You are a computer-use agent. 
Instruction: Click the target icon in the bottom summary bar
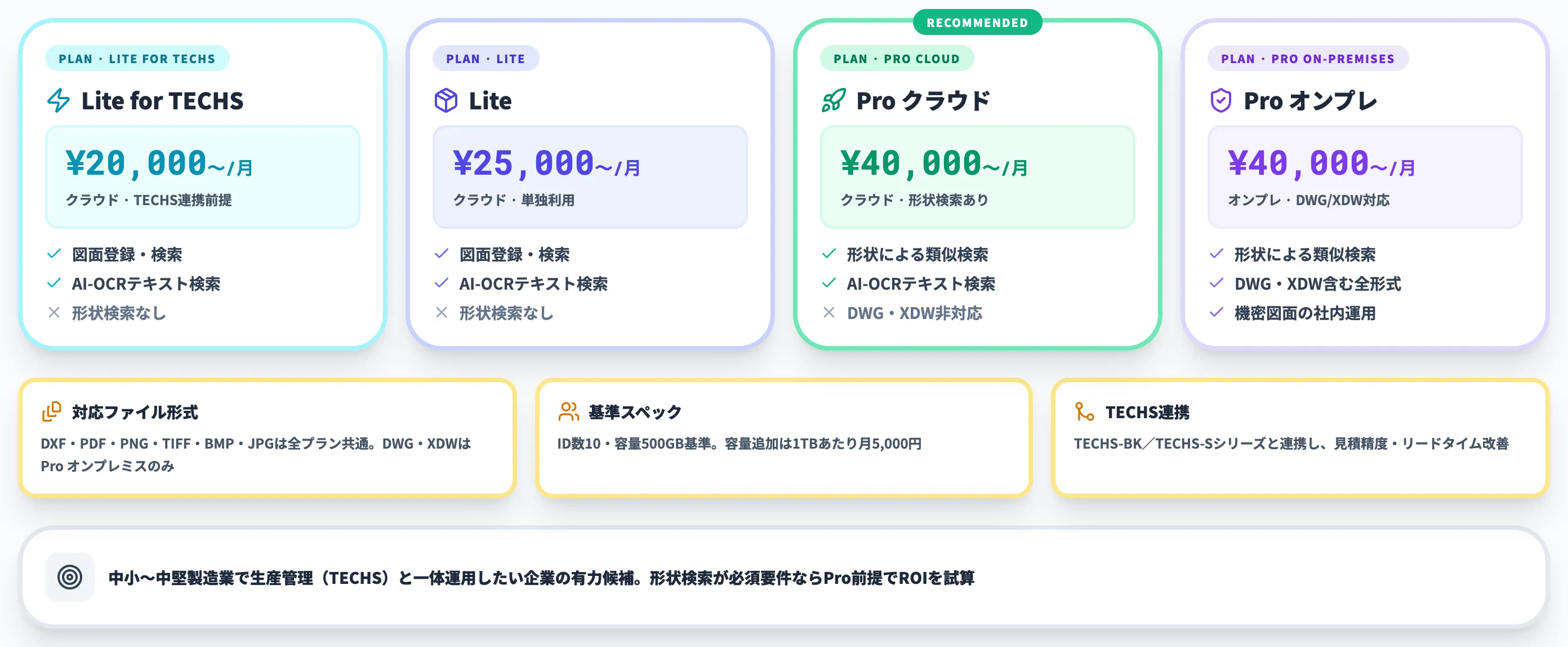(70, 577)
